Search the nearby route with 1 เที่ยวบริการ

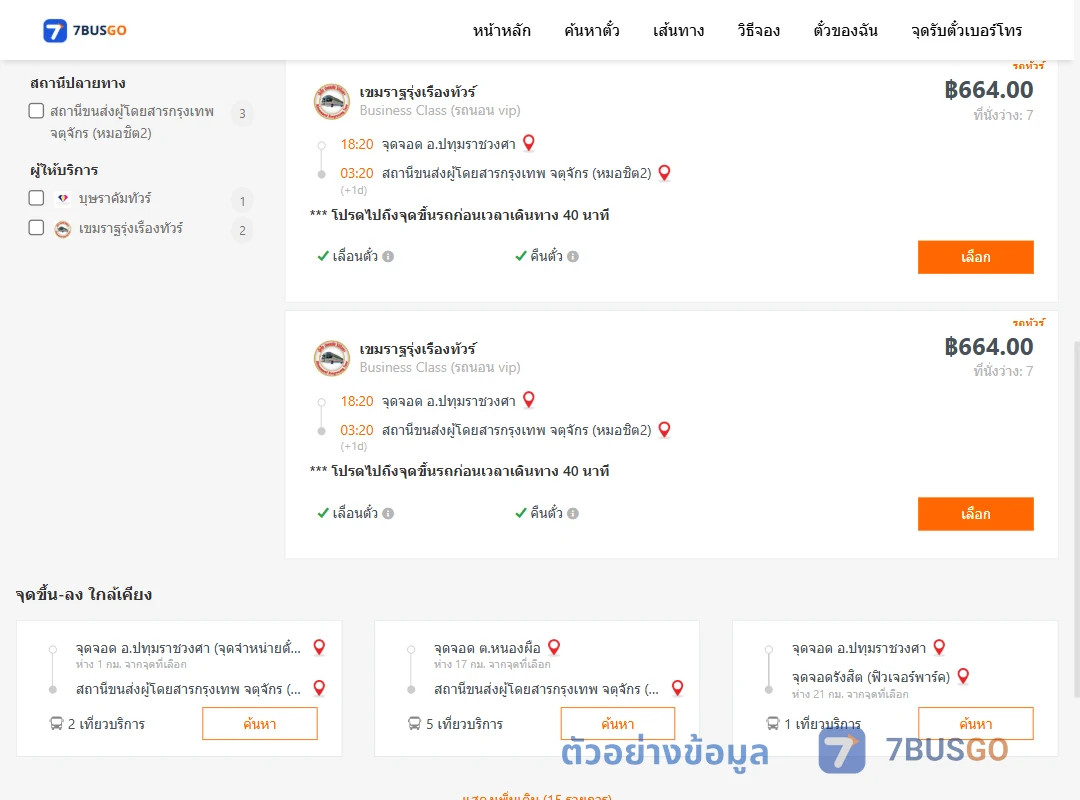[x=975, y=724]
